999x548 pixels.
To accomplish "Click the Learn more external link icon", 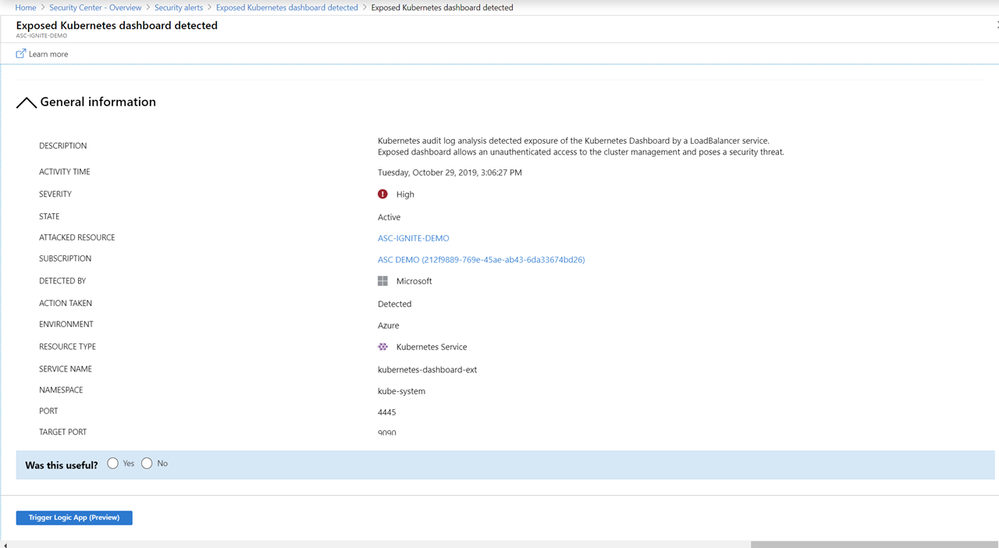I will pyautogui.click(x=20, y=54).
